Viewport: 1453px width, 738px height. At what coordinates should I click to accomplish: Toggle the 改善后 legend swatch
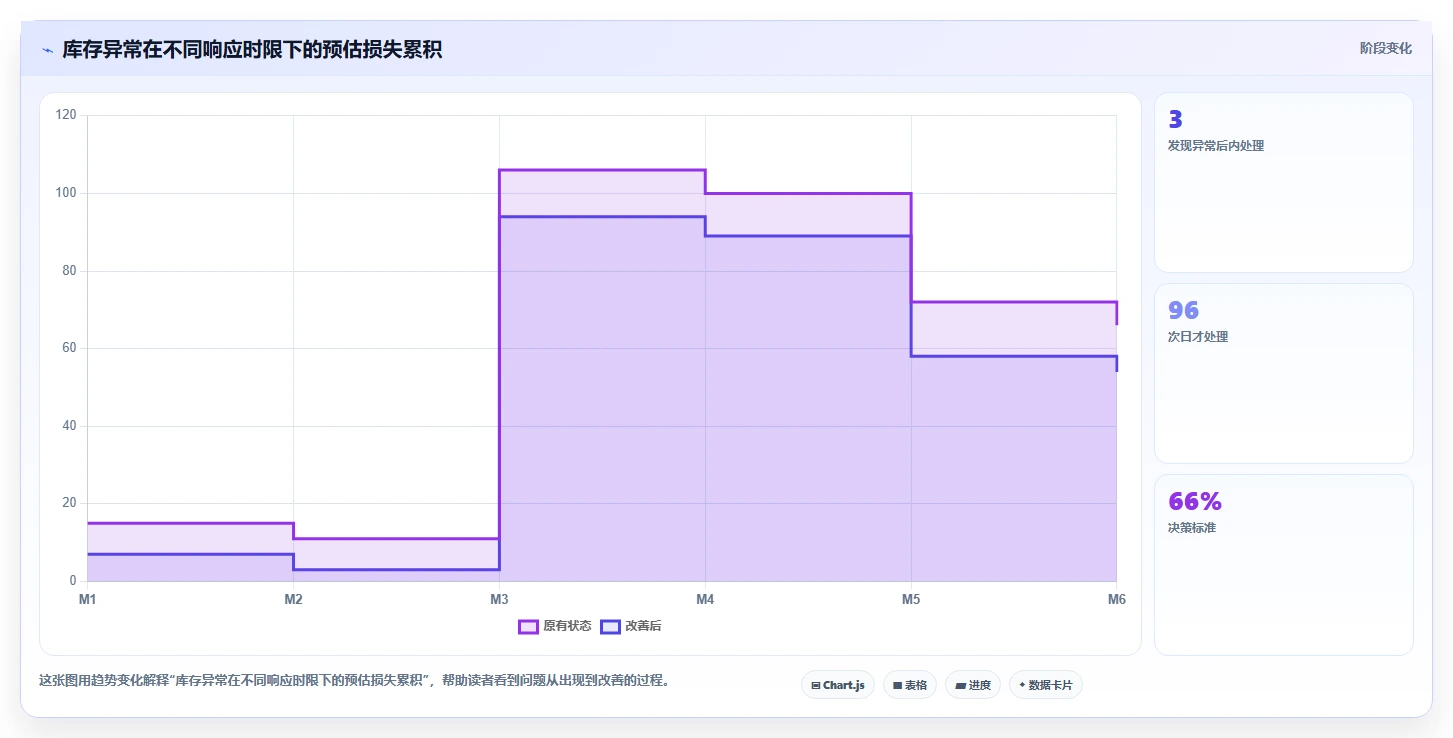(610, 627)
